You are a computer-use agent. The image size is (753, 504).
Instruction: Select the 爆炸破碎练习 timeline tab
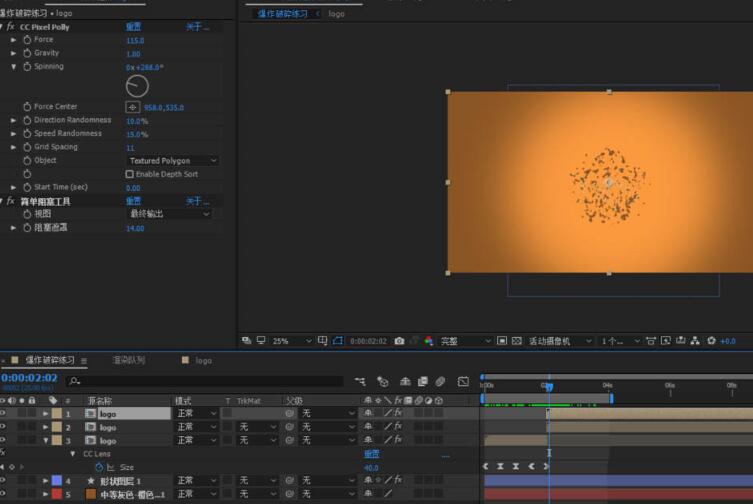[50, 360]
